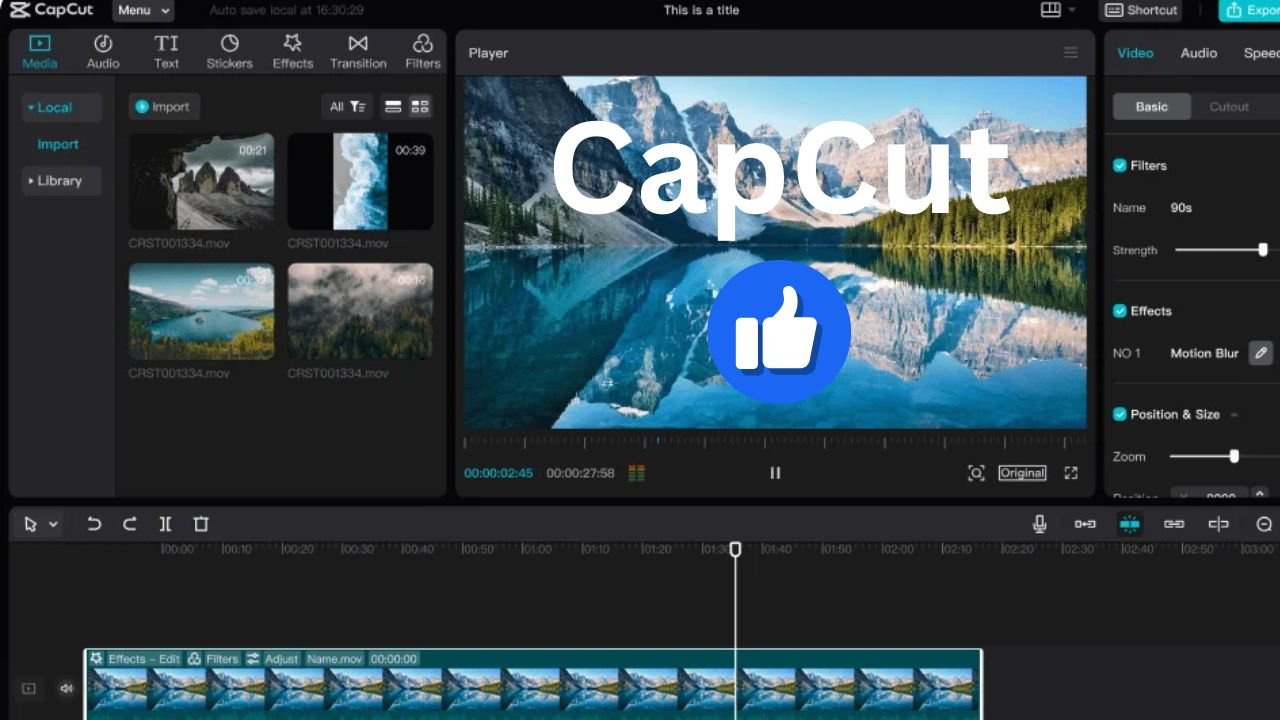Click the track cover icon at timeline left

click(x=29, y=688)
